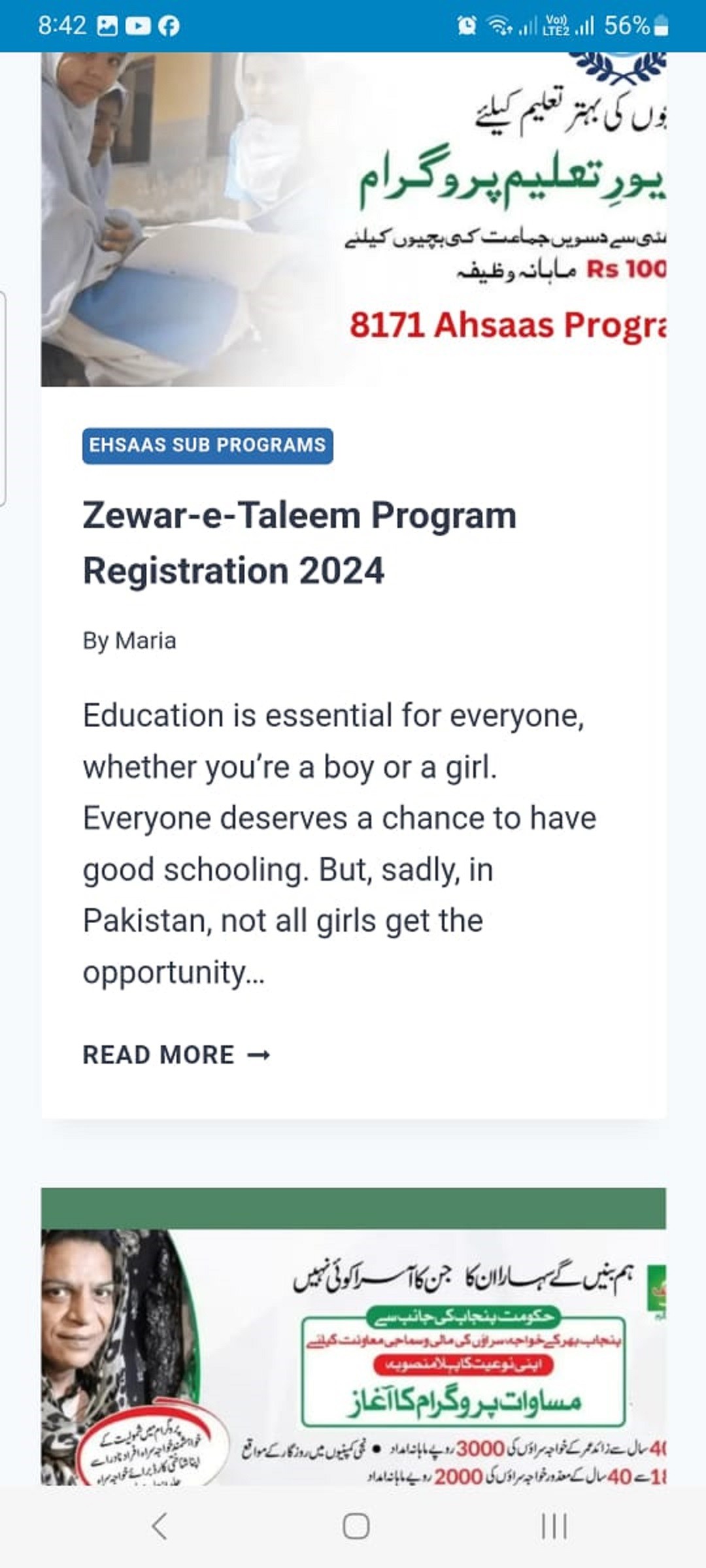Tap the YouTube notification icon in status bar

coord(138,26)
